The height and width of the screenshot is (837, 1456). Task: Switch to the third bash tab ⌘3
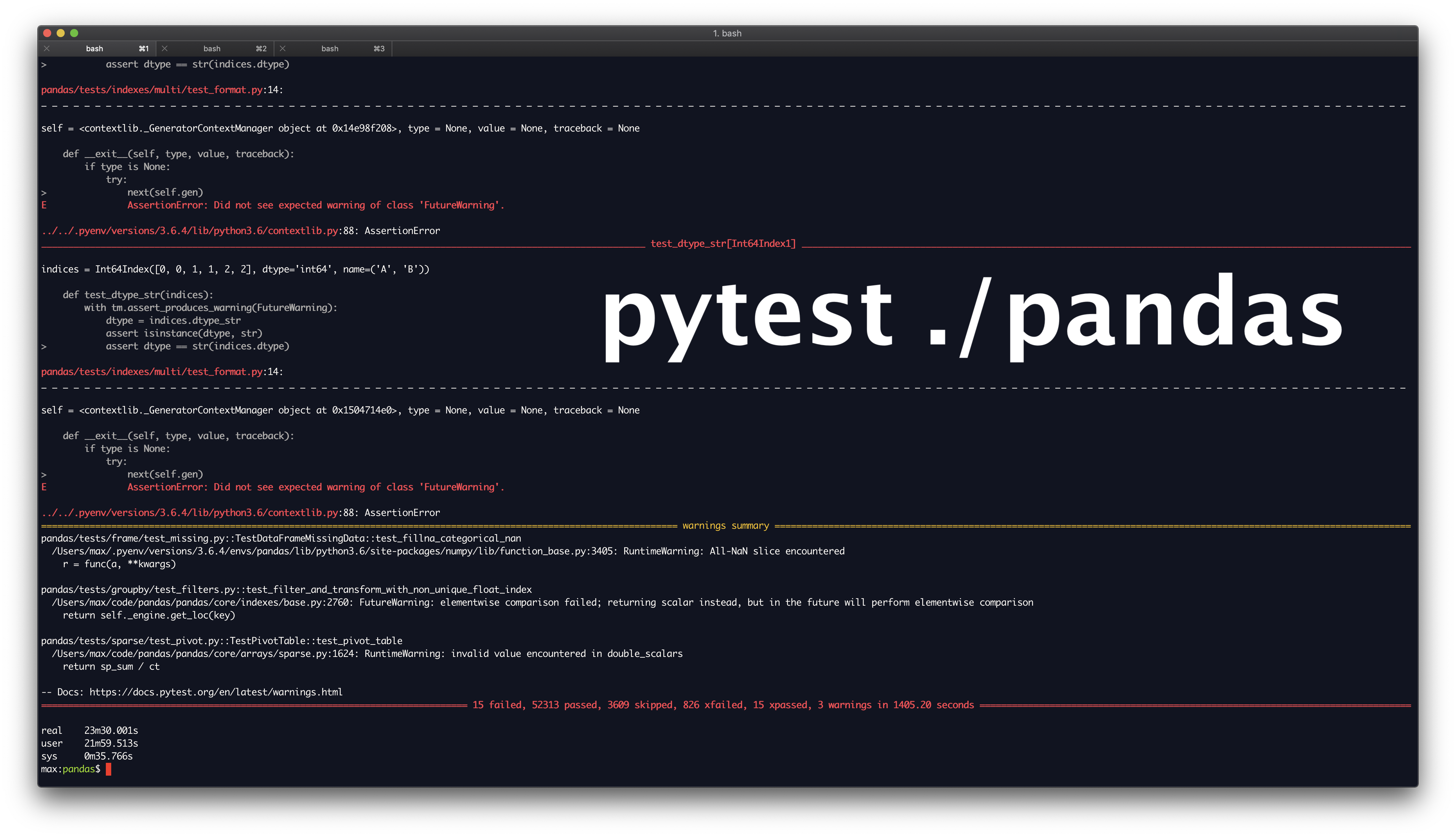click(334, 49)
